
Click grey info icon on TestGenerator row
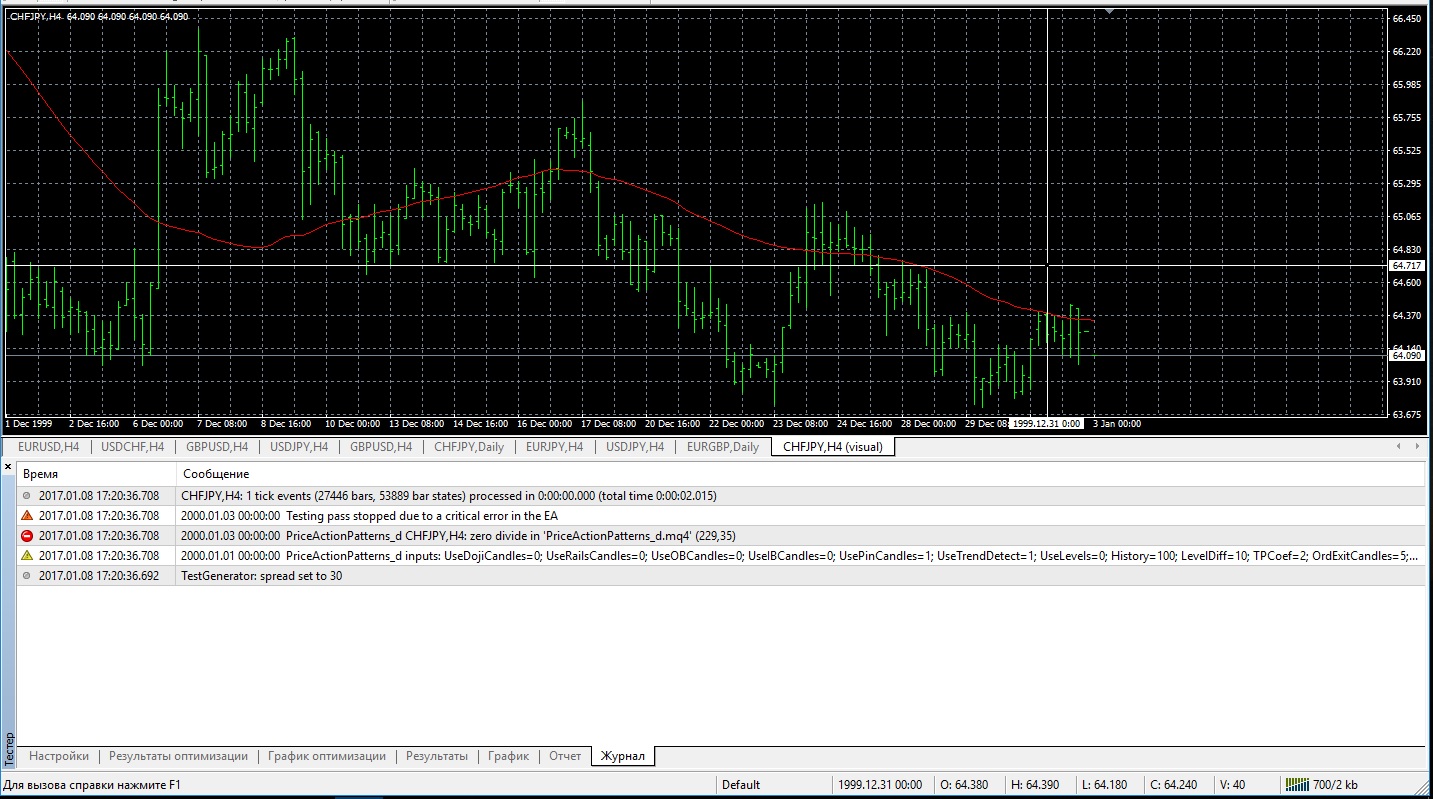coord(27,576)
